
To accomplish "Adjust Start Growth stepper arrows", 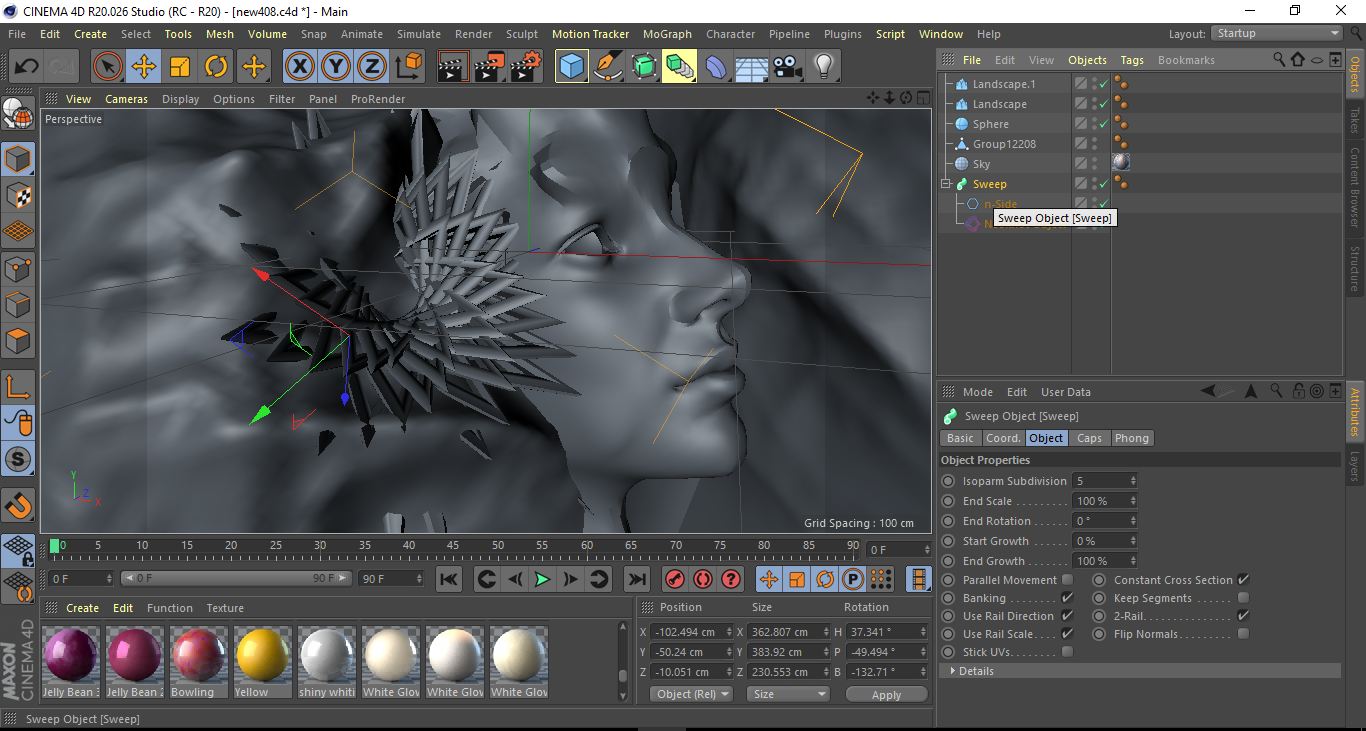I will [1133, 541].
